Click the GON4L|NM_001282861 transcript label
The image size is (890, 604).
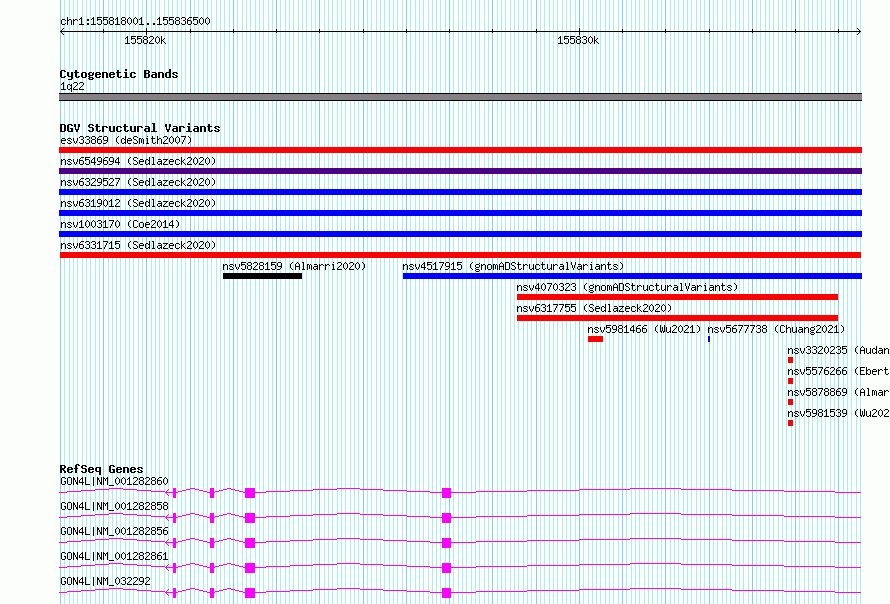[x=114, y=556]
